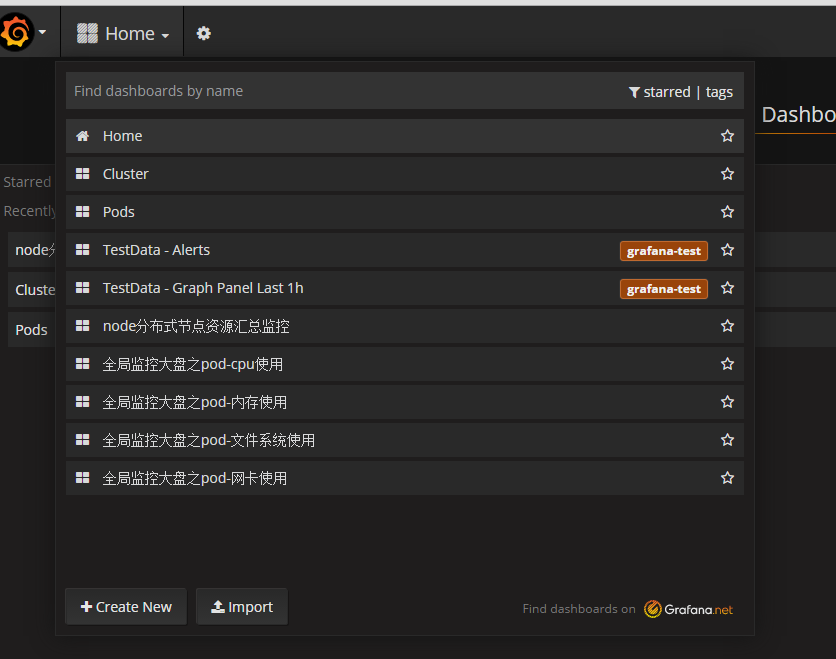
Task: Toggle star on TestData - Alerts
Action: (727, 250)
